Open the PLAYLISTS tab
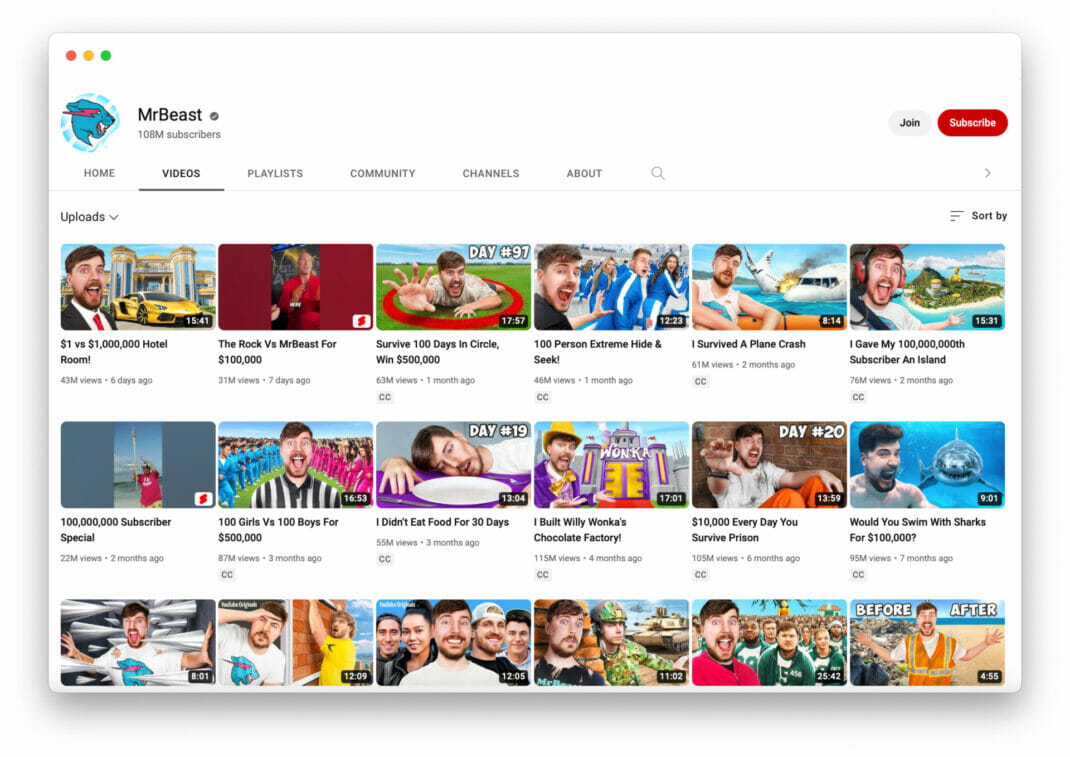 (274, 173)
